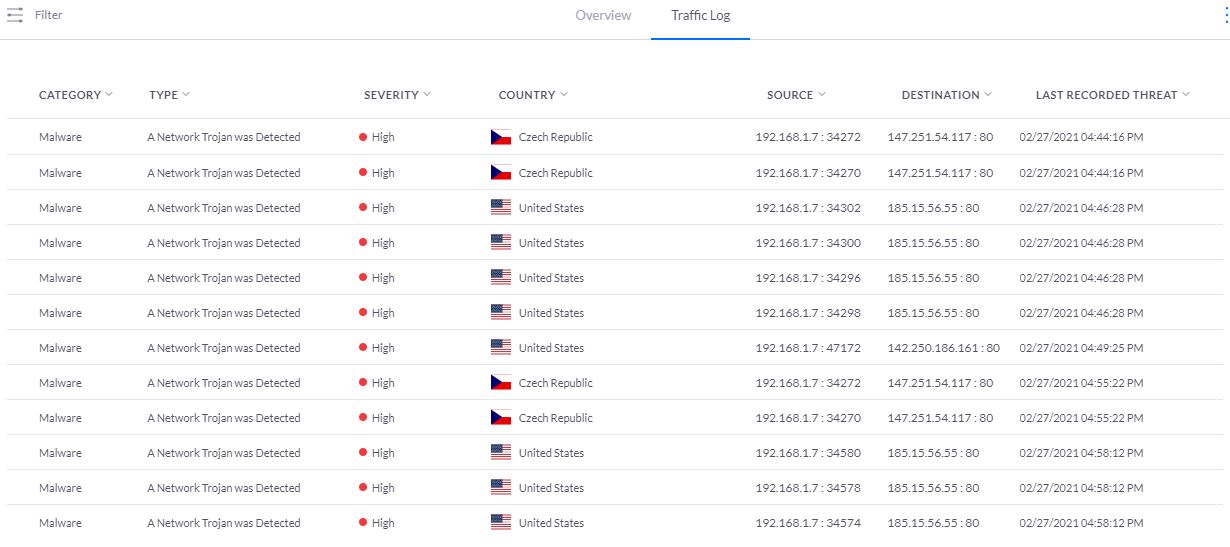This screenshot has height=547, width=1230.
Task: Open the vertical three-dot options menu
Action: click(x=1225, y=16)
